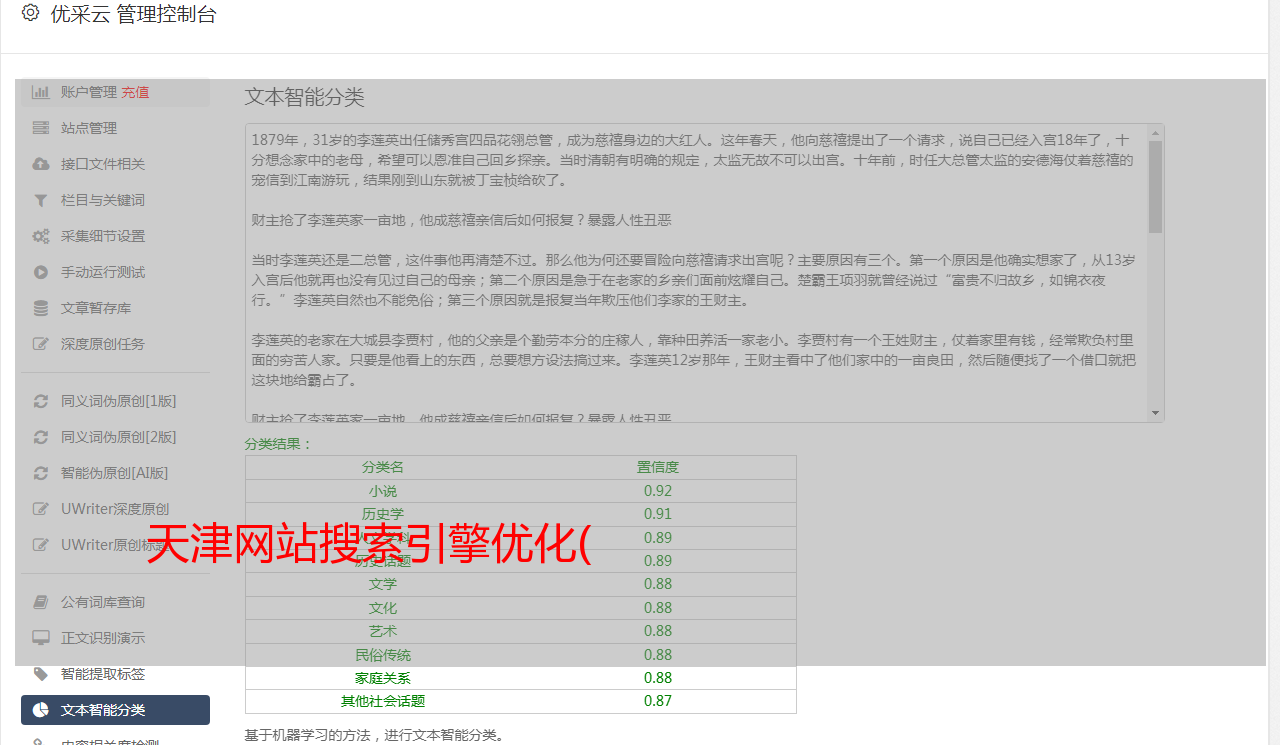The height and width of the screenshot is (745, 1280).
Task: Click the 0.91 confidence value
Action: click(658, 514)
